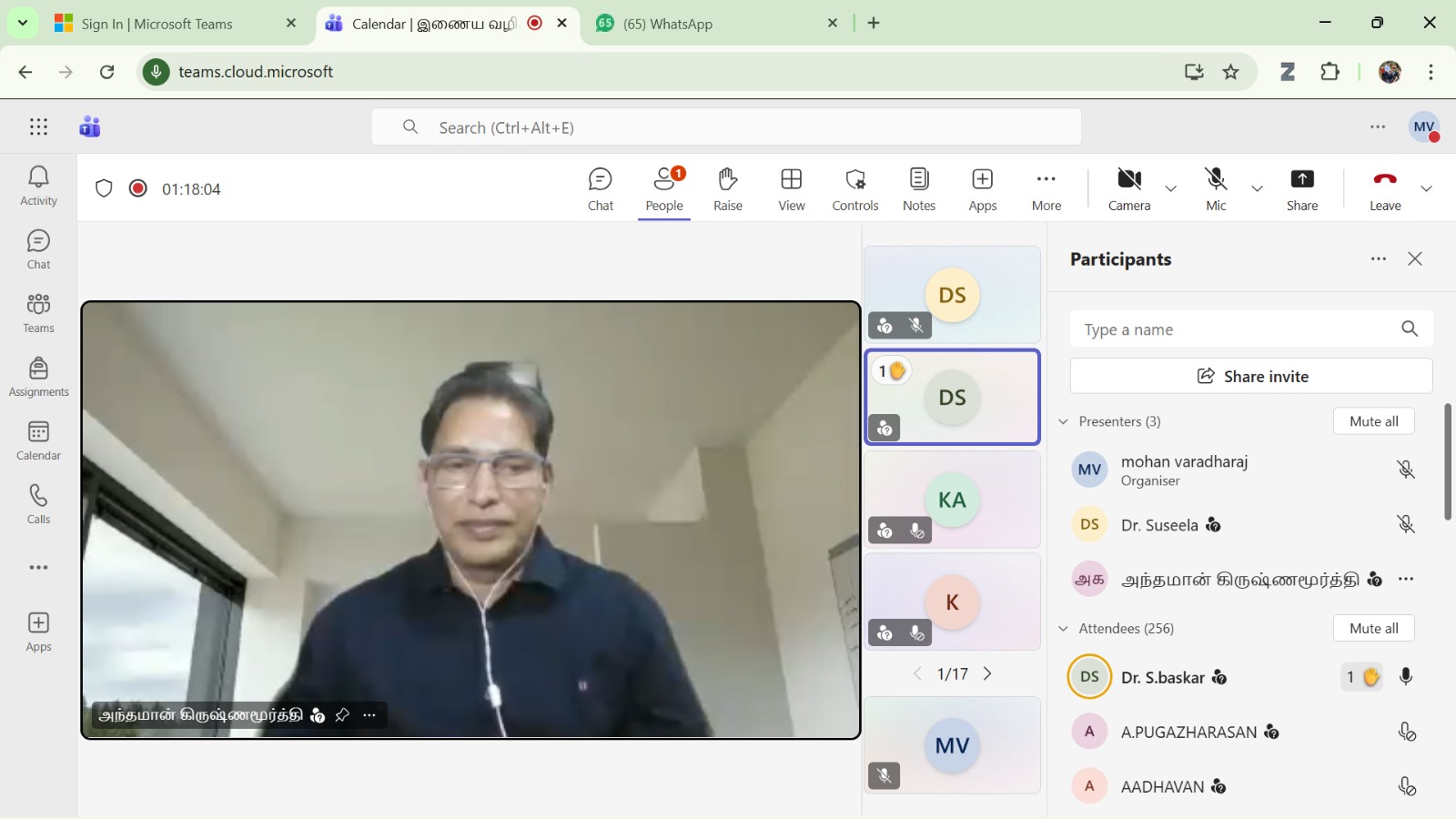This screenshot has width=1456, height=819.
Task: Open meeting Notes
Action: [918, 188]
